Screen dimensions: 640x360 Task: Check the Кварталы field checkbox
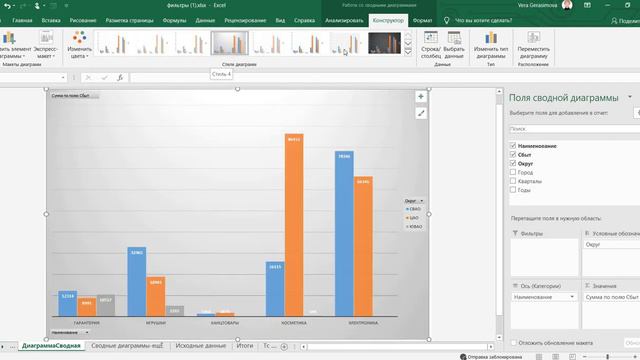(x=513, y=181)
